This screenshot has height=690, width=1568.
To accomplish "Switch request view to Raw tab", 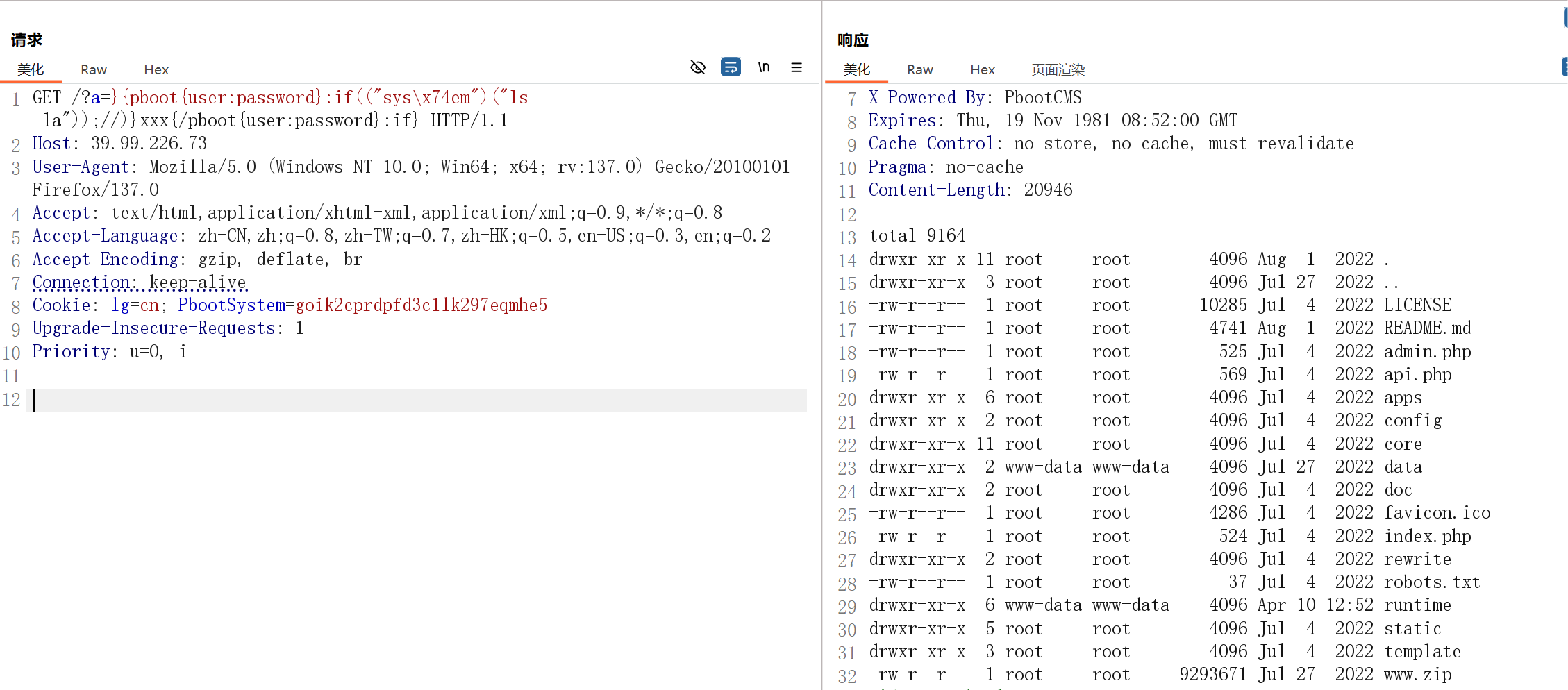I will 94,69.
